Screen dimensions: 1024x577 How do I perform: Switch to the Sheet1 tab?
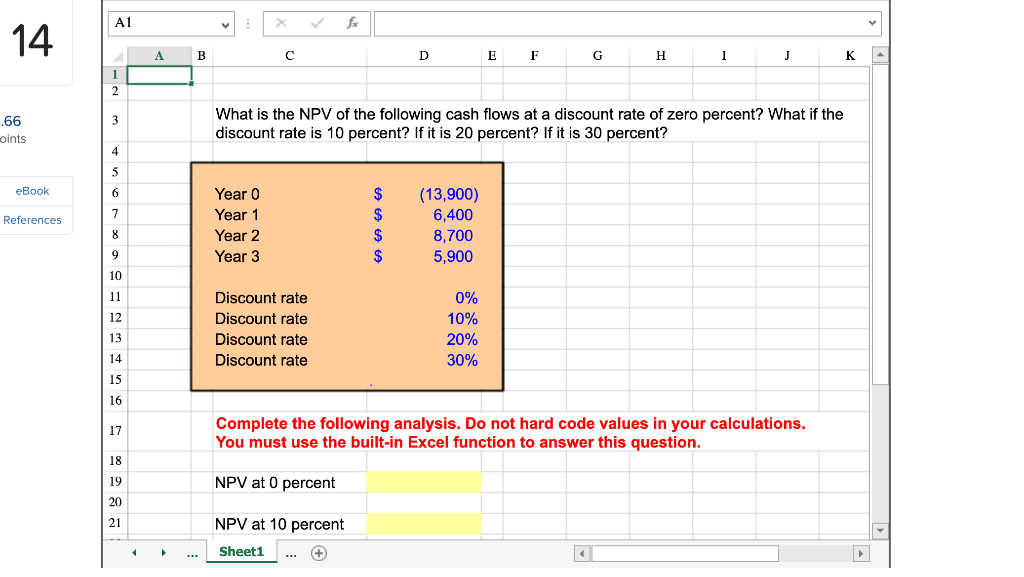click(242, 552)
